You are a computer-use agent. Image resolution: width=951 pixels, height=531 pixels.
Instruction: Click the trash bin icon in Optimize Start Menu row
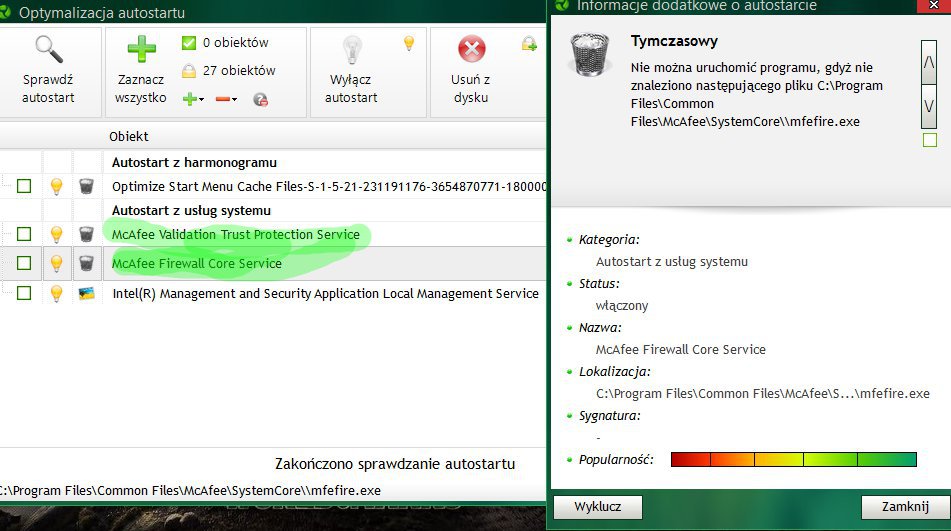tap(87, 186)
